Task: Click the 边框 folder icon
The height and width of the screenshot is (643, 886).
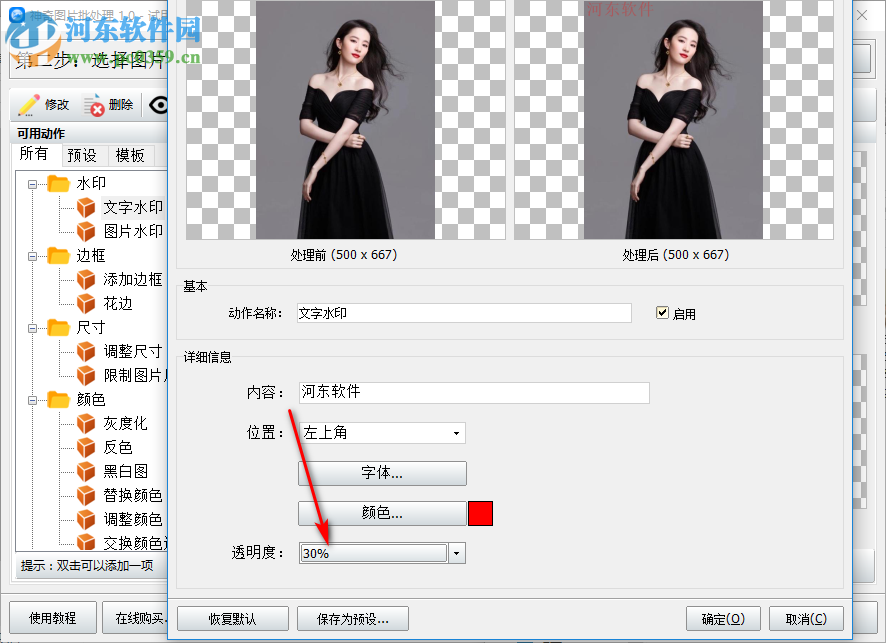Action: [x=58, y=255]
